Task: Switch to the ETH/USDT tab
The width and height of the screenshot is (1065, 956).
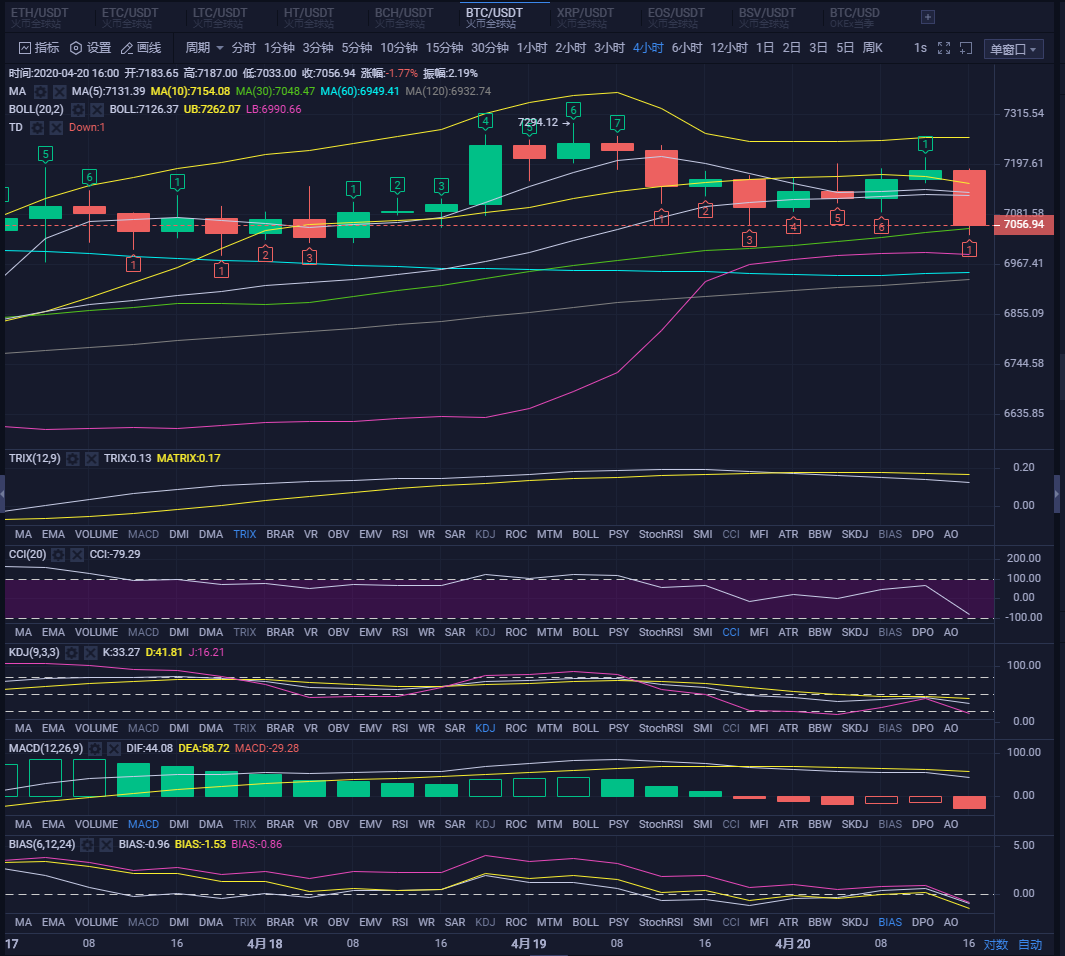Action: [x=38, y=14]
